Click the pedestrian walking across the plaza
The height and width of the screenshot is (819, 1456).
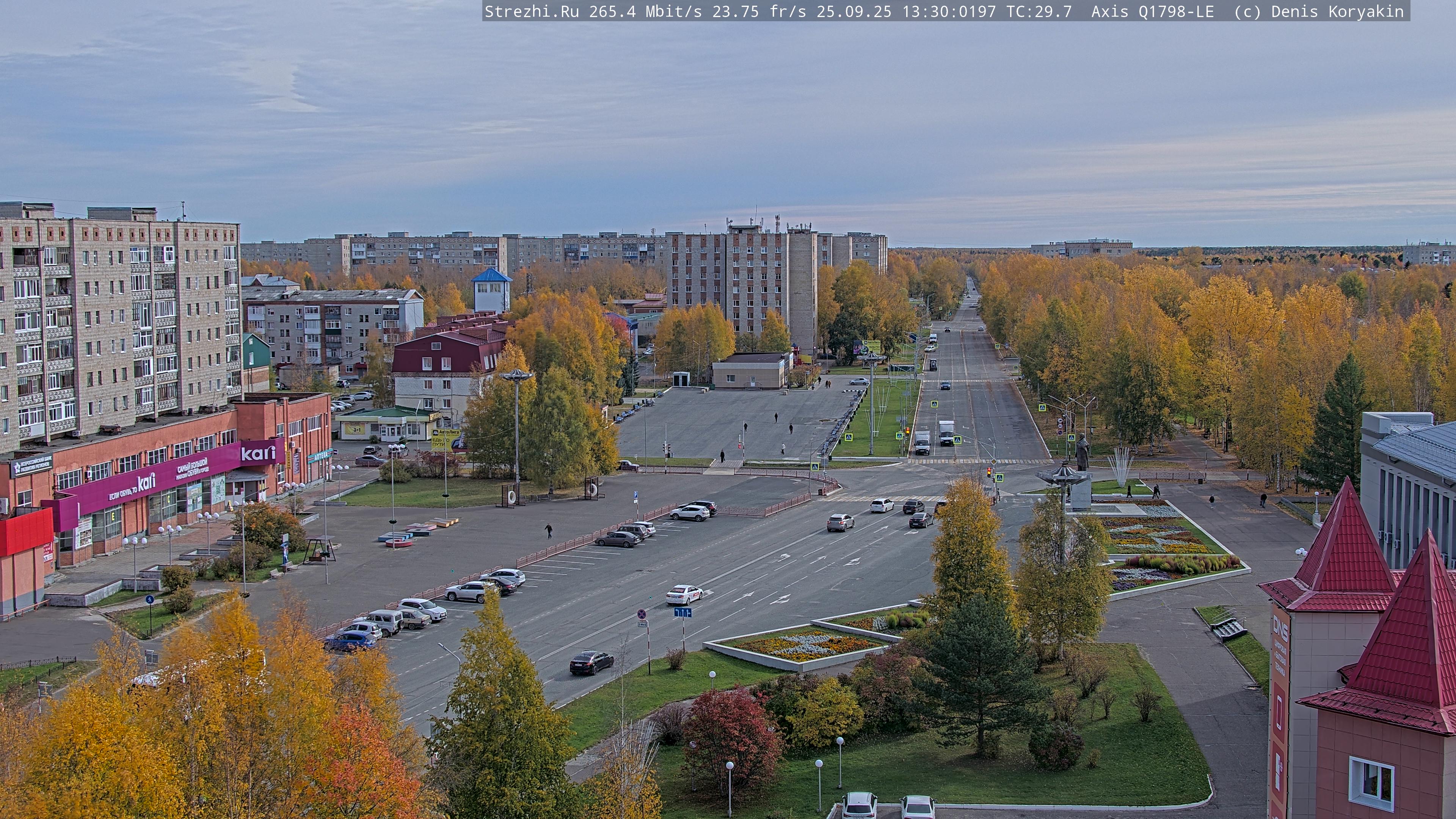point(548,530)
